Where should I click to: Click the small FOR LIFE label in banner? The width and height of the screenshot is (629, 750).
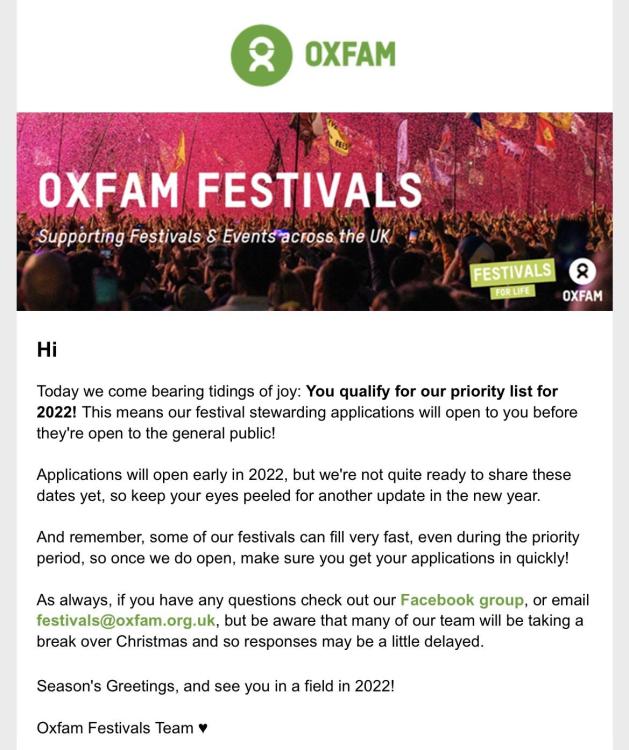512,291
